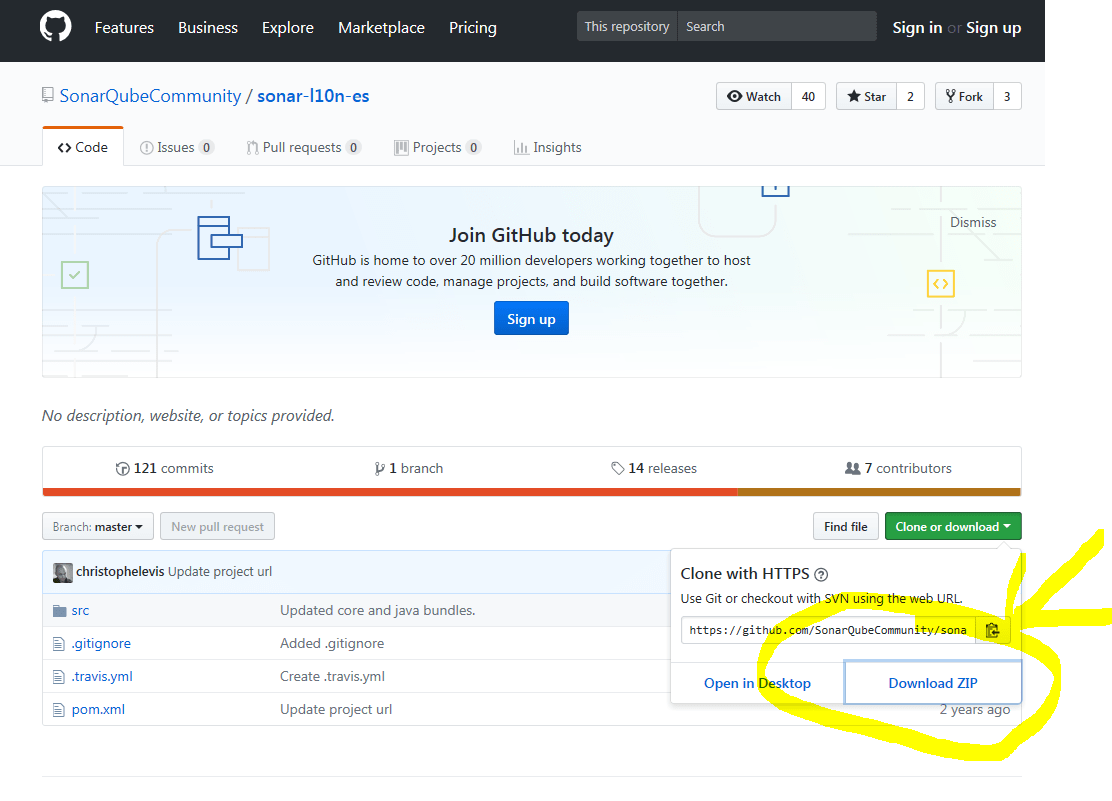1112x801 pixels.
Task: Copy the clone URL with the clipboard icon
Action: 993,630
